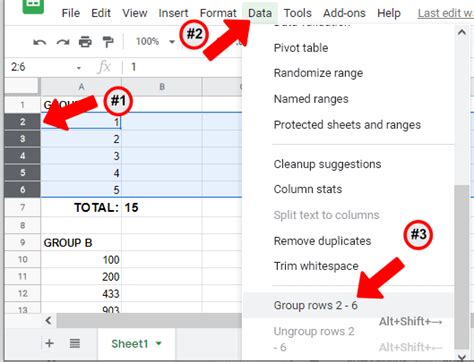Select column B header

coord(162,87)
